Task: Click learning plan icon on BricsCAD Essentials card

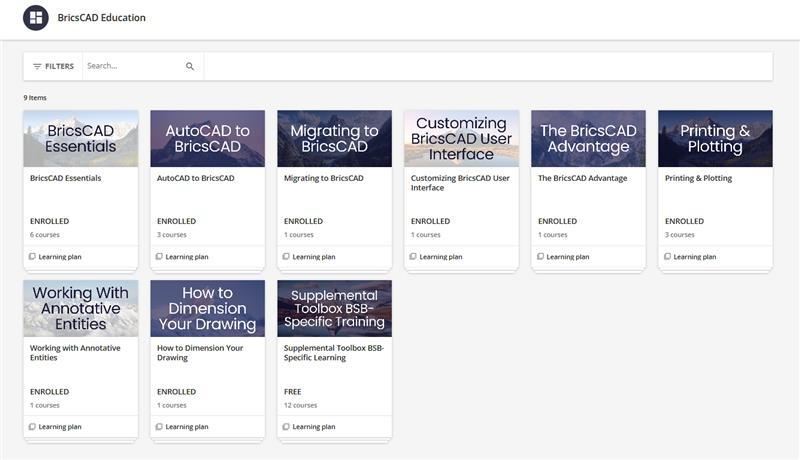Action: coord(32,257)
